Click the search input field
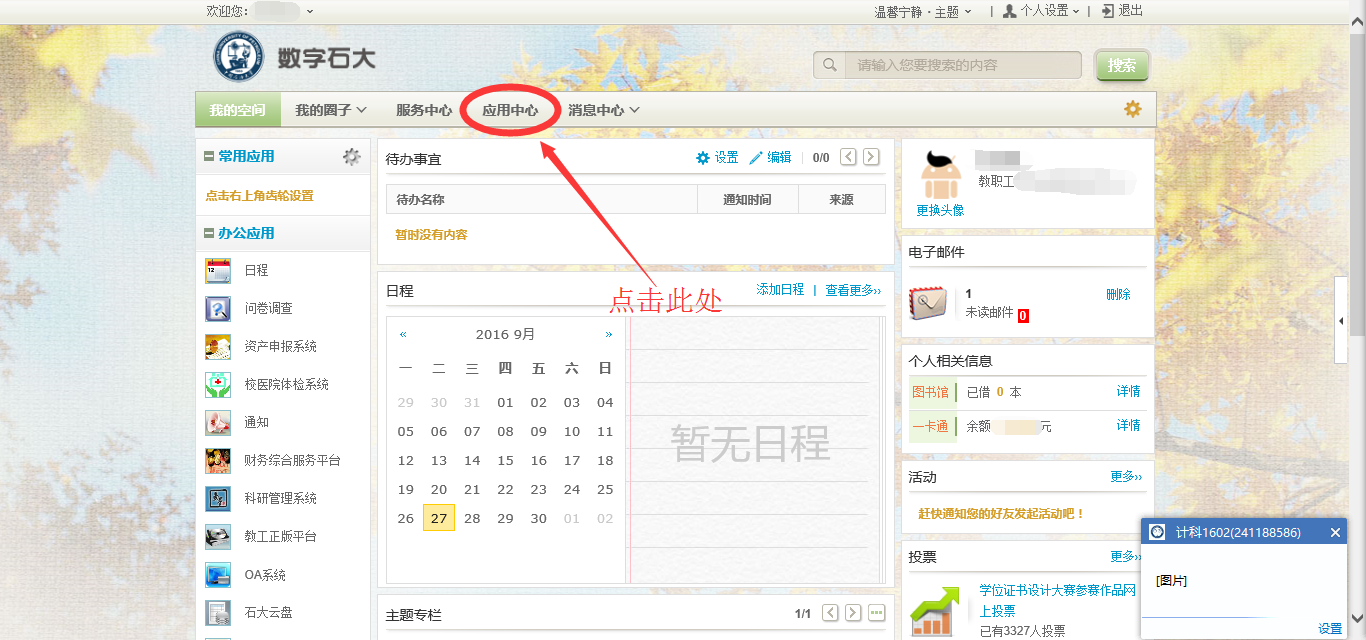The image size is (1366, 640). pyautogui.click(x=962, y=65)
